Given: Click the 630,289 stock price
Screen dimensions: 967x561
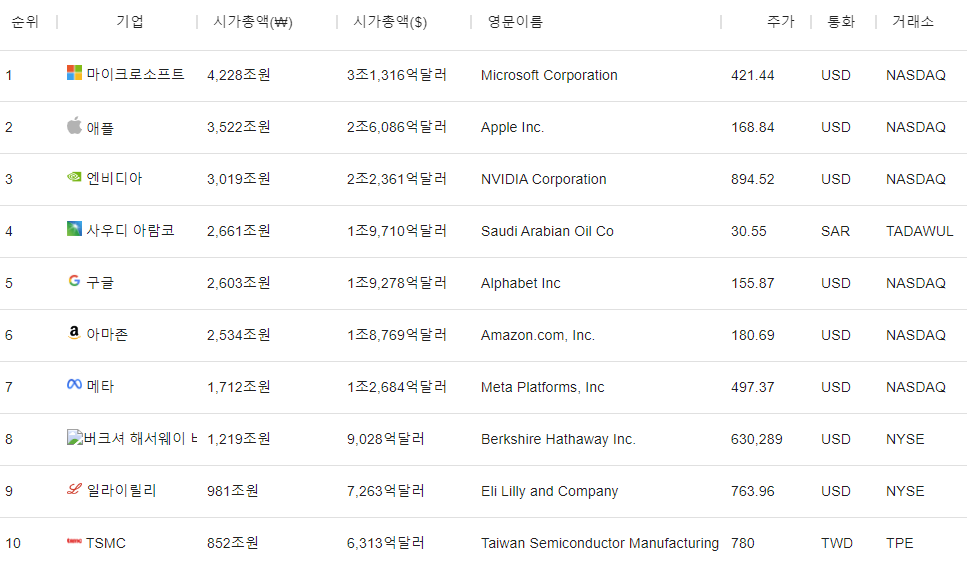Looking at the screenshot, I should [x=757, y=439].
